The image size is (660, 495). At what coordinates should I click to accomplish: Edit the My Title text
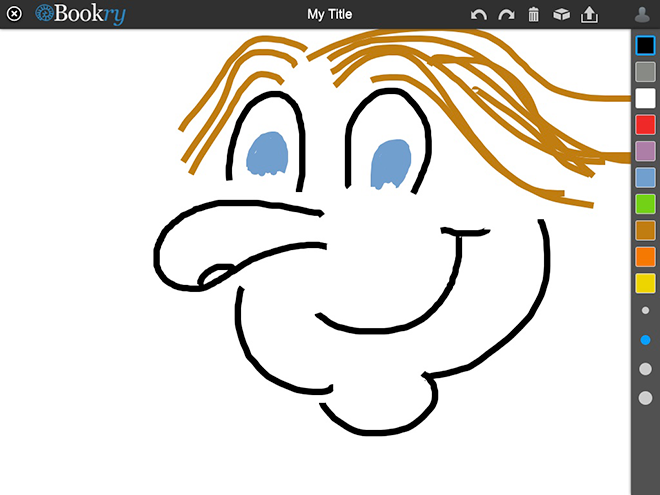pos(329,14)
